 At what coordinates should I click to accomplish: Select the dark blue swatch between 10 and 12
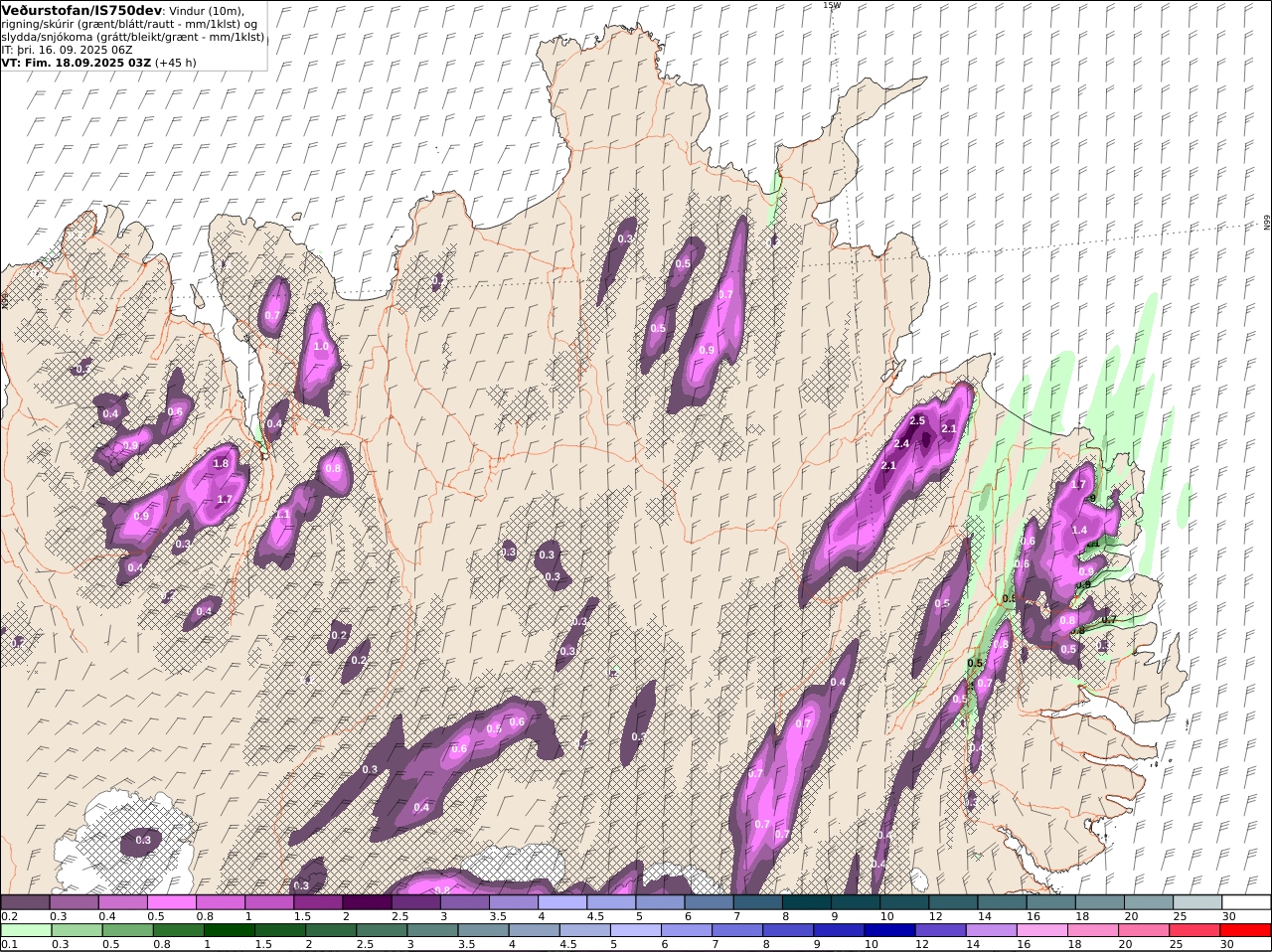pos(889,930)
